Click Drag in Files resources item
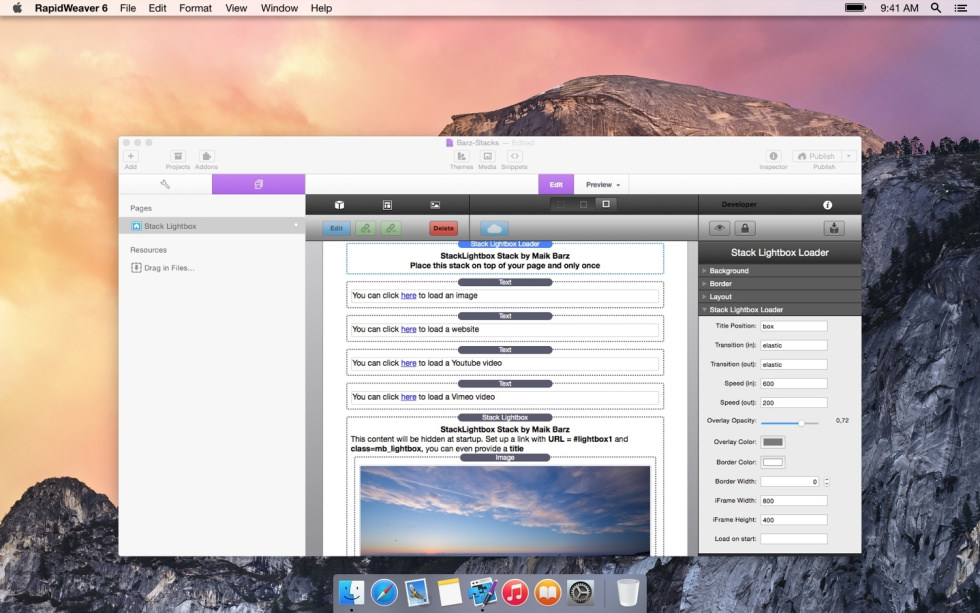The height and width of the screenshot is (613, 980). 162,267
